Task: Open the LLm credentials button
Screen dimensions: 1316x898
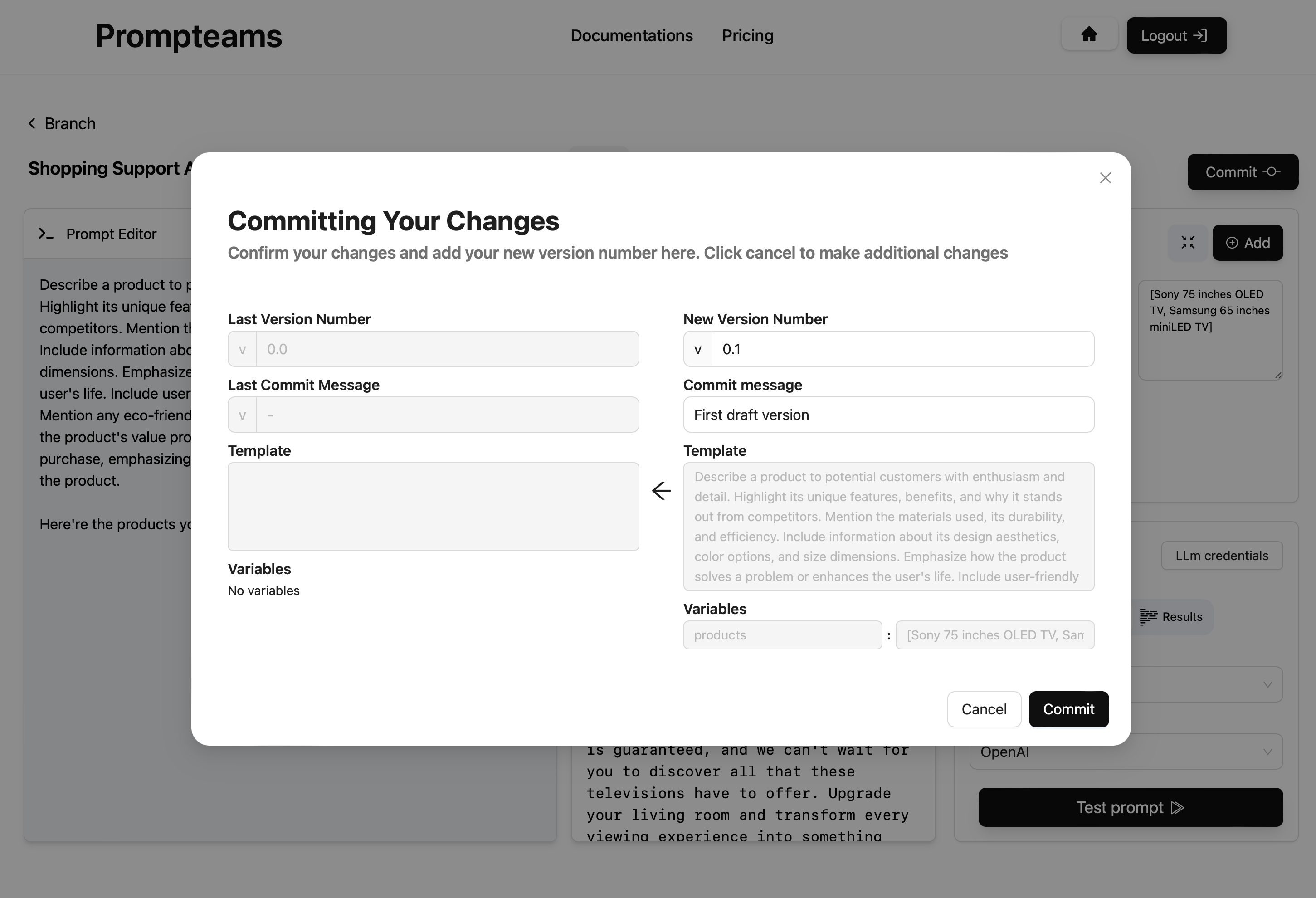Action: (x=1221, y=556)
